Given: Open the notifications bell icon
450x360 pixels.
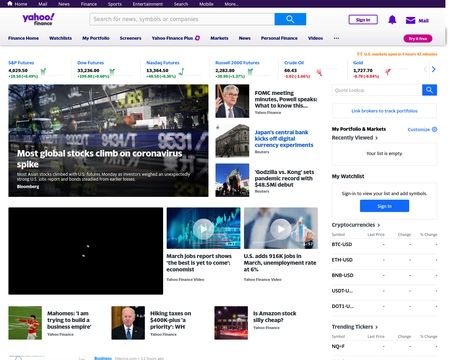Looking at the screenshot, I should pyautogui.click(x=392, y=20).
